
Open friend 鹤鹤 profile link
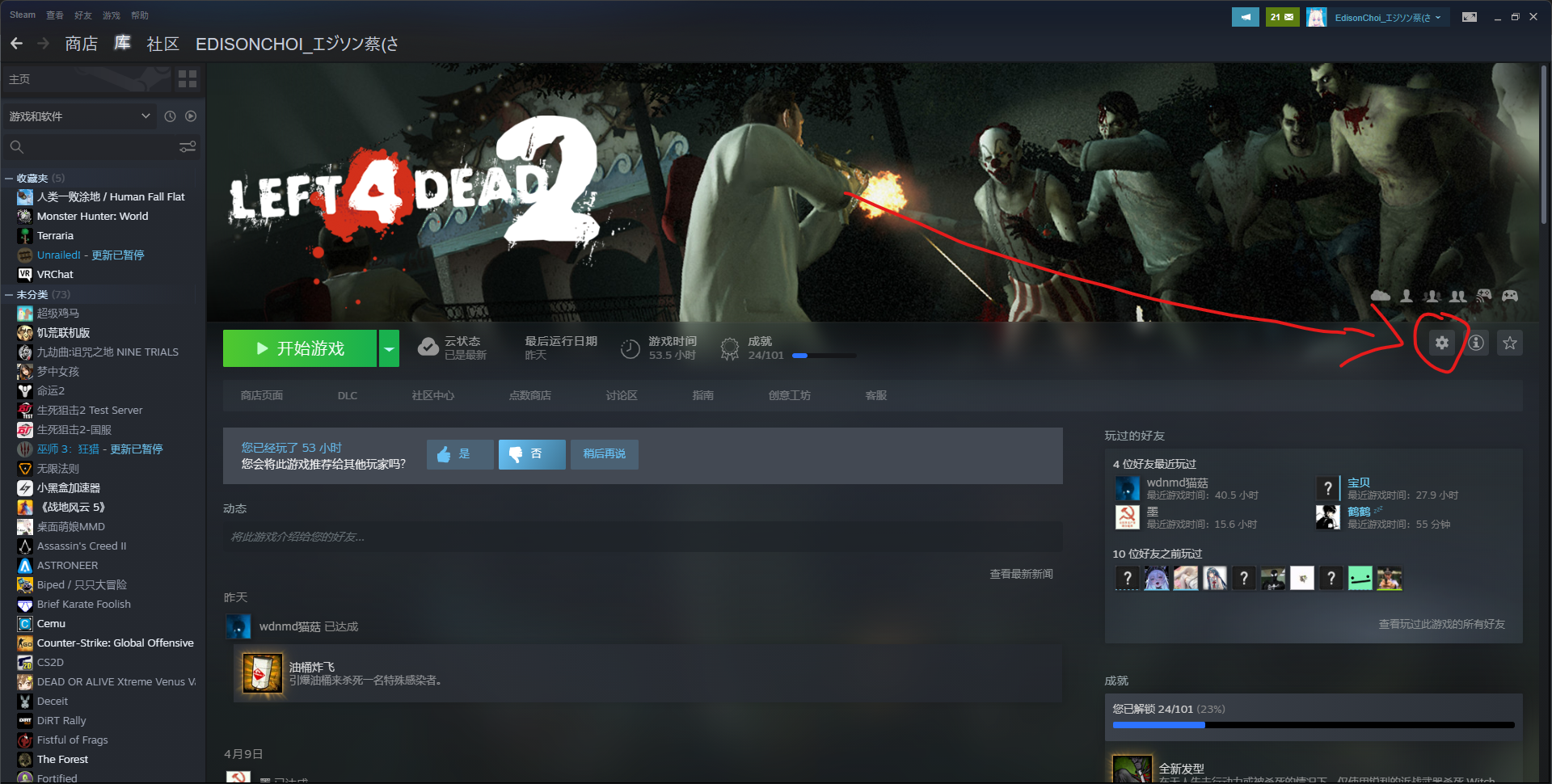(x=1359, y=512)
